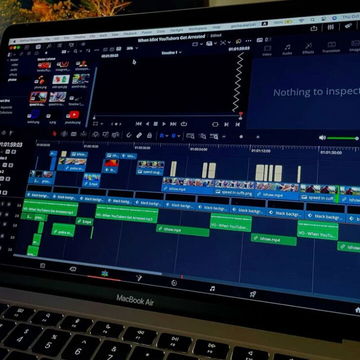Stop playback using the stop button
360x360 pixels.
pyautogui.click(x=155, y=124)
